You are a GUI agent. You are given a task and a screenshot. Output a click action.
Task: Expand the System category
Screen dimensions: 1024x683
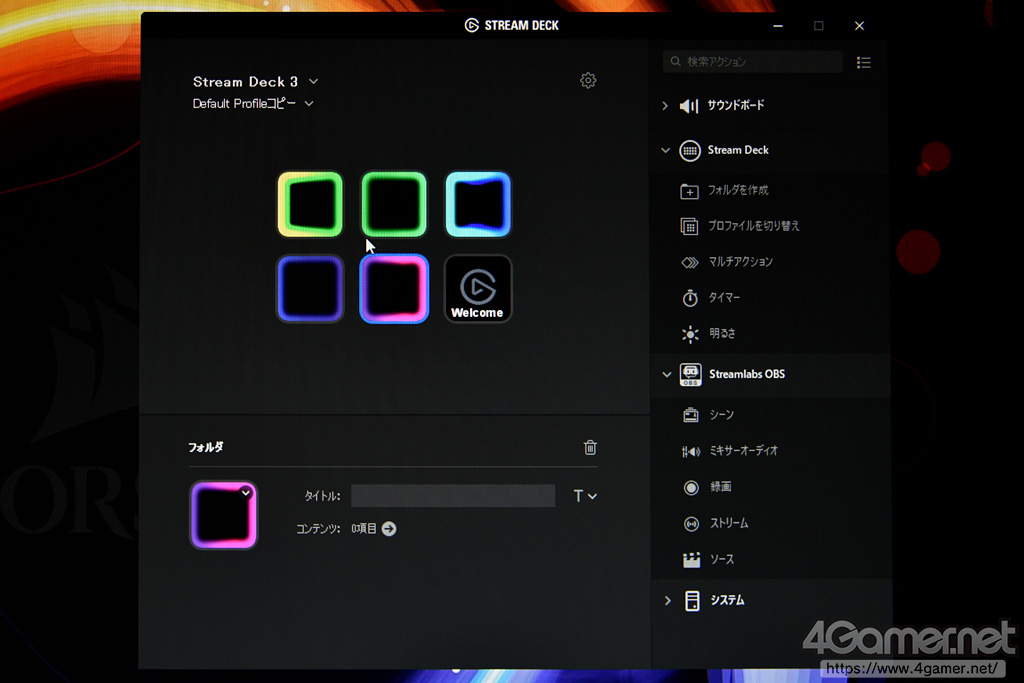(667, 601)
